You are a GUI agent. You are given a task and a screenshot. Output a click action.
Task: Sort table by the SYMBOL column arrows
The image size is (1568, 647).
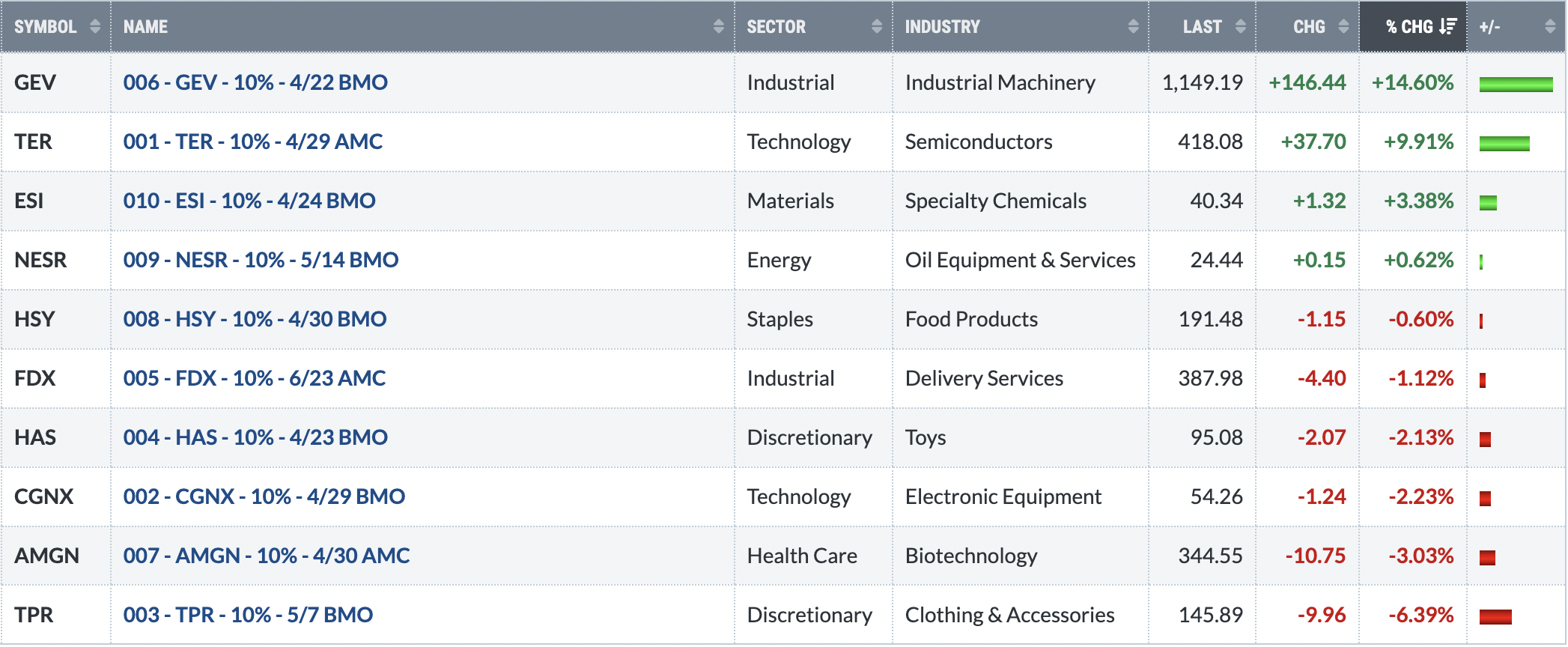(94, 27)
